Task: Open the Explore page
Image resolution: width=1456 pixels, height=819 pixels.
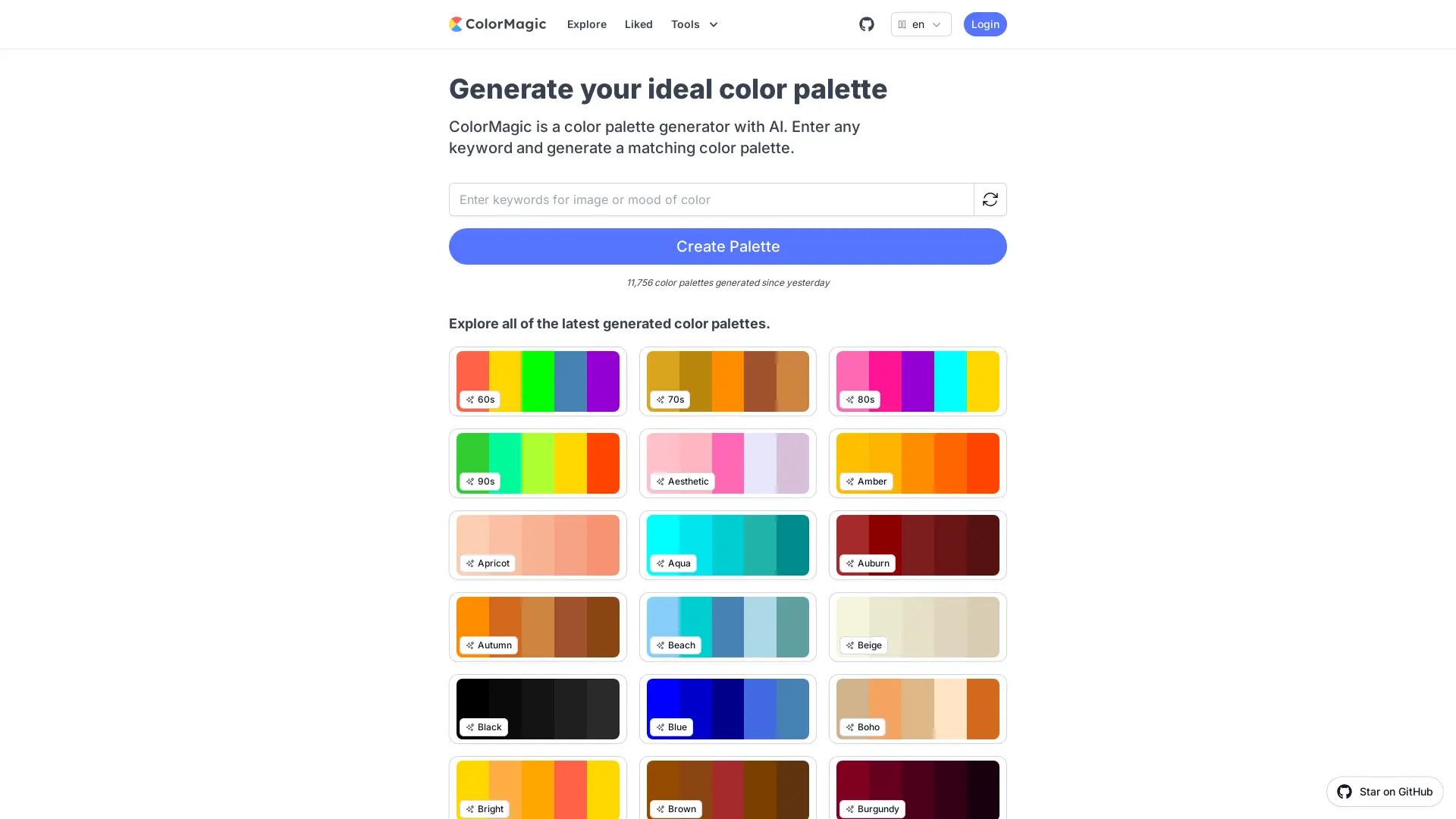Action: tap(586, 24)
